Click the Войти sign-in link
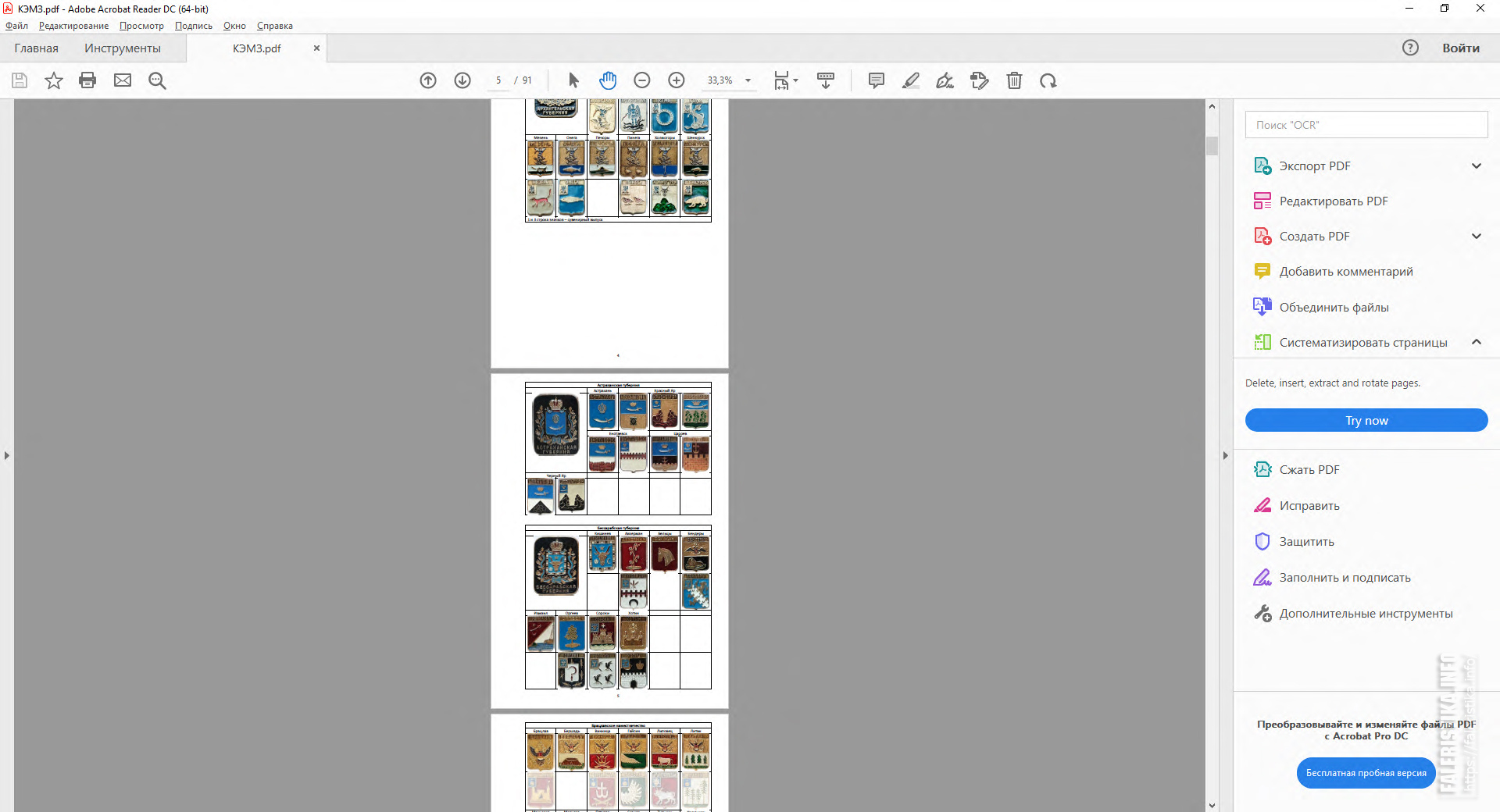1500x812 pixels. (x=1460, y=48)
